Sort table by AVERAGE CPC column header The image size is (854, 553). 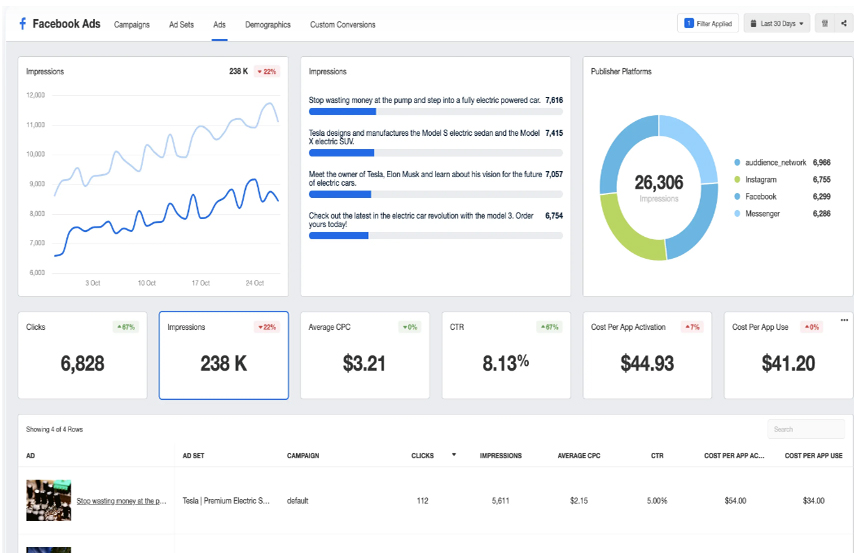[578, 455]
